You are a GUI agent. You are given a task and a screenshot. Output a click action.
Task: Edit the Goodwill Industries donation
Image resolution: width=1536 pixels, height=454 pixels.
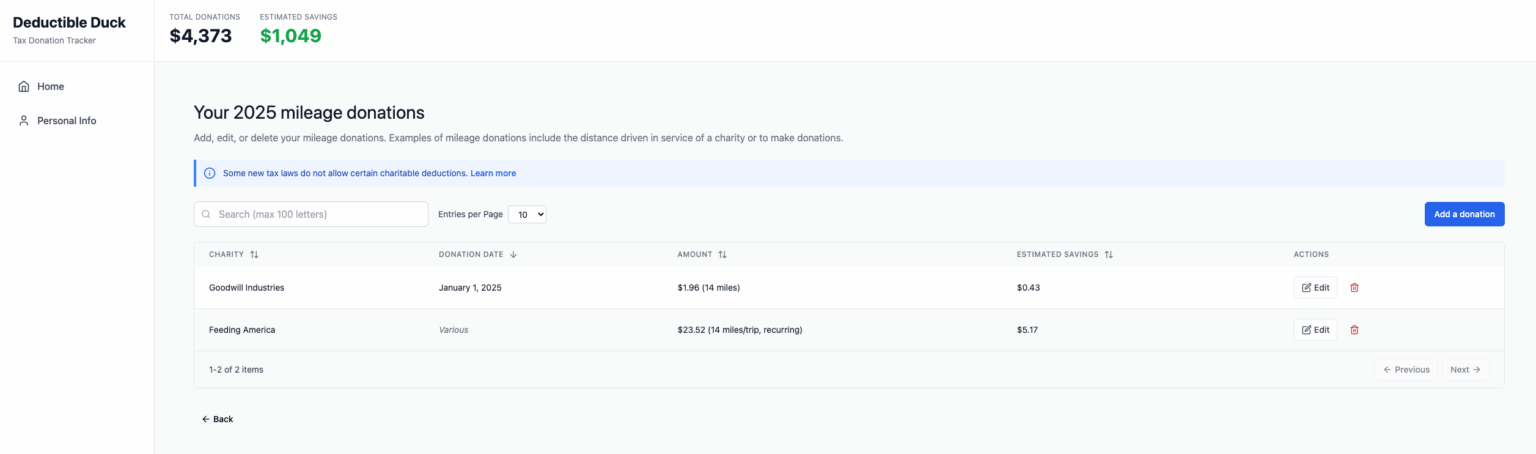tap(1315, 288)
